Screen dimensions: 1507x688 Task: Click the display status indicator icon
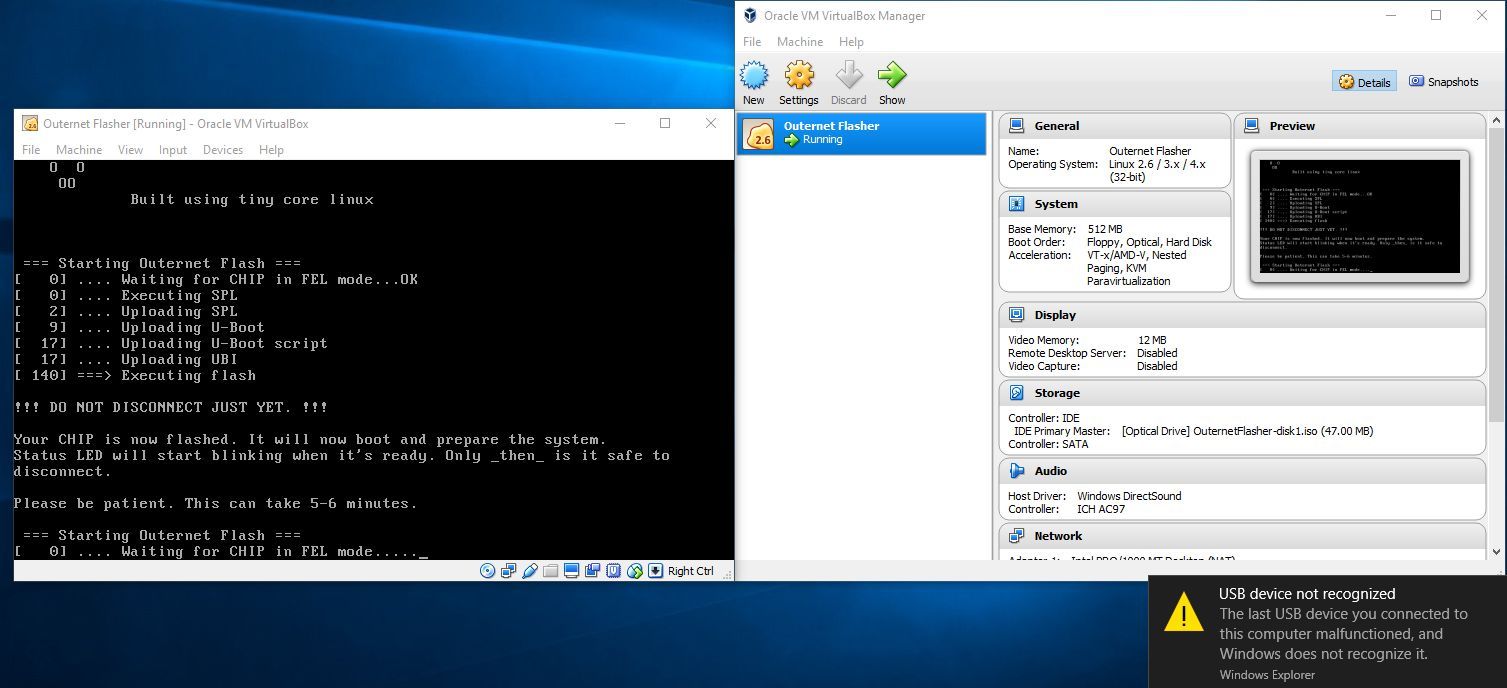572,571
